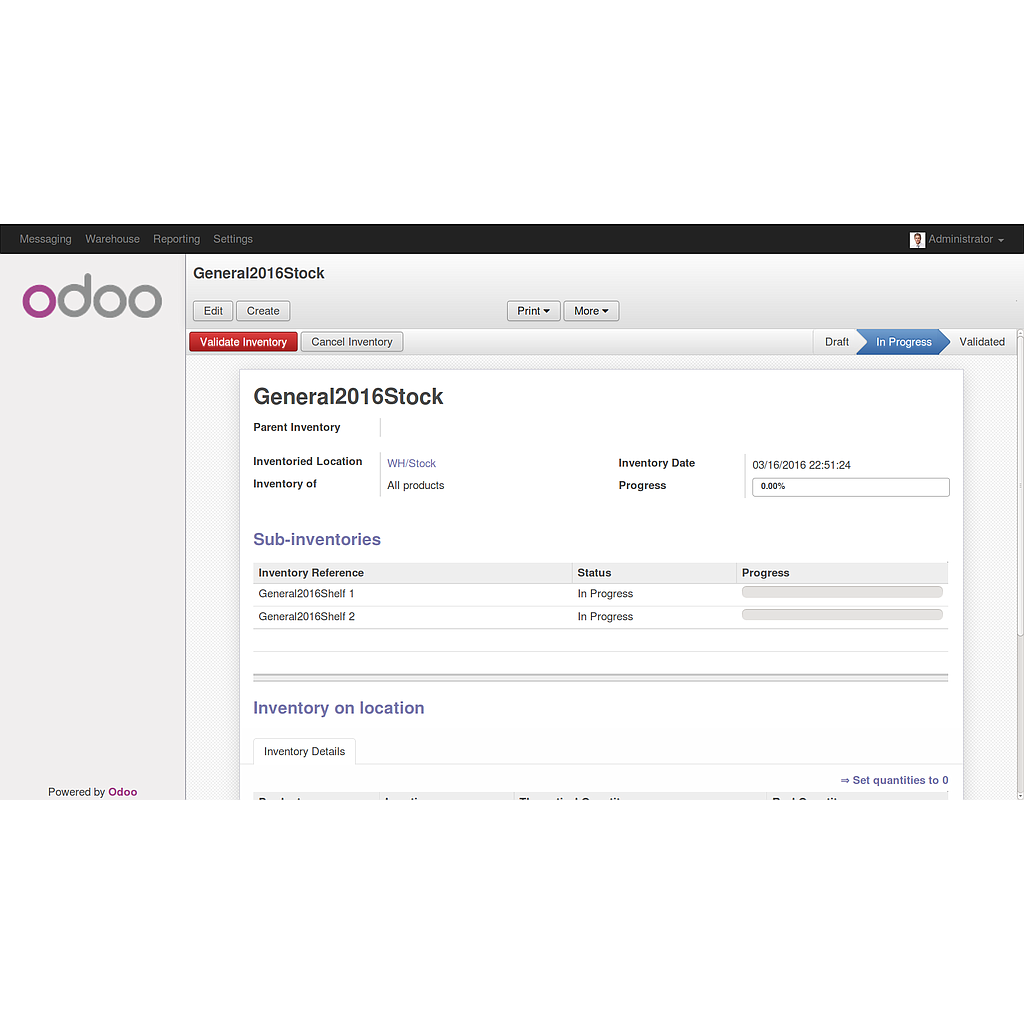The width and height of the screenshot is (1024, 1024).
Task: Open the General2016Shelf 1 sub-inventory row
Action: coord(306,594)
